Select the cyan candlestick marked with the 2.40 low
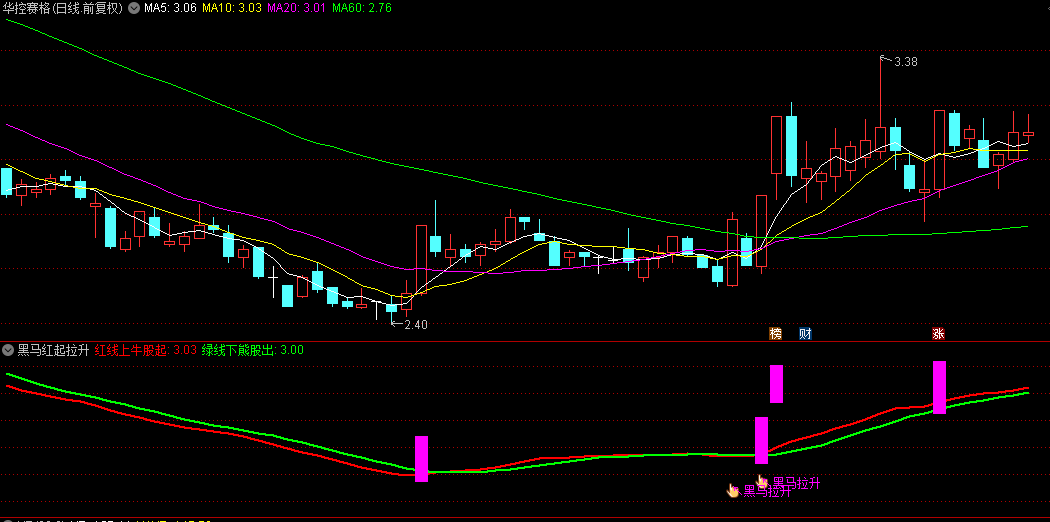1050x522 pixels. click(392, 309)
